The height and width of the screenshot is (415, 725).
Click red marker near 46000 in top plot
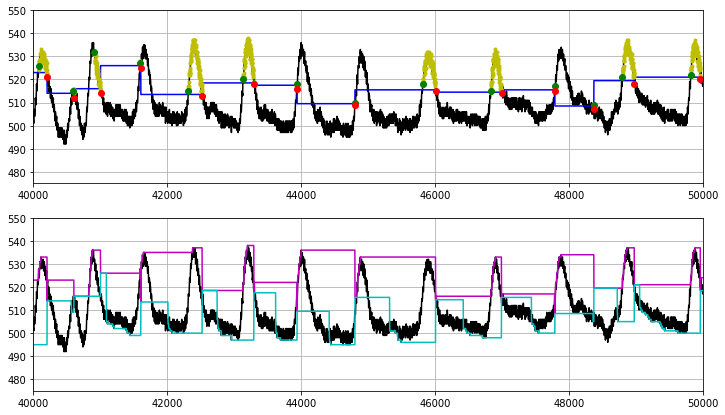[x=436, y=92]
